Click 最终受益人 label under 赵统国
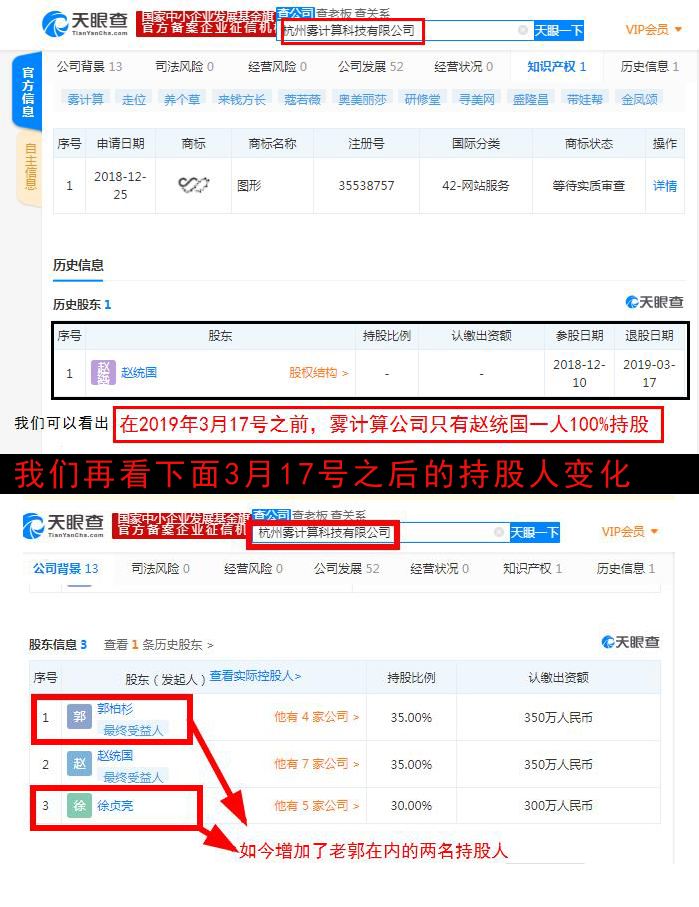 click(133, 777)
